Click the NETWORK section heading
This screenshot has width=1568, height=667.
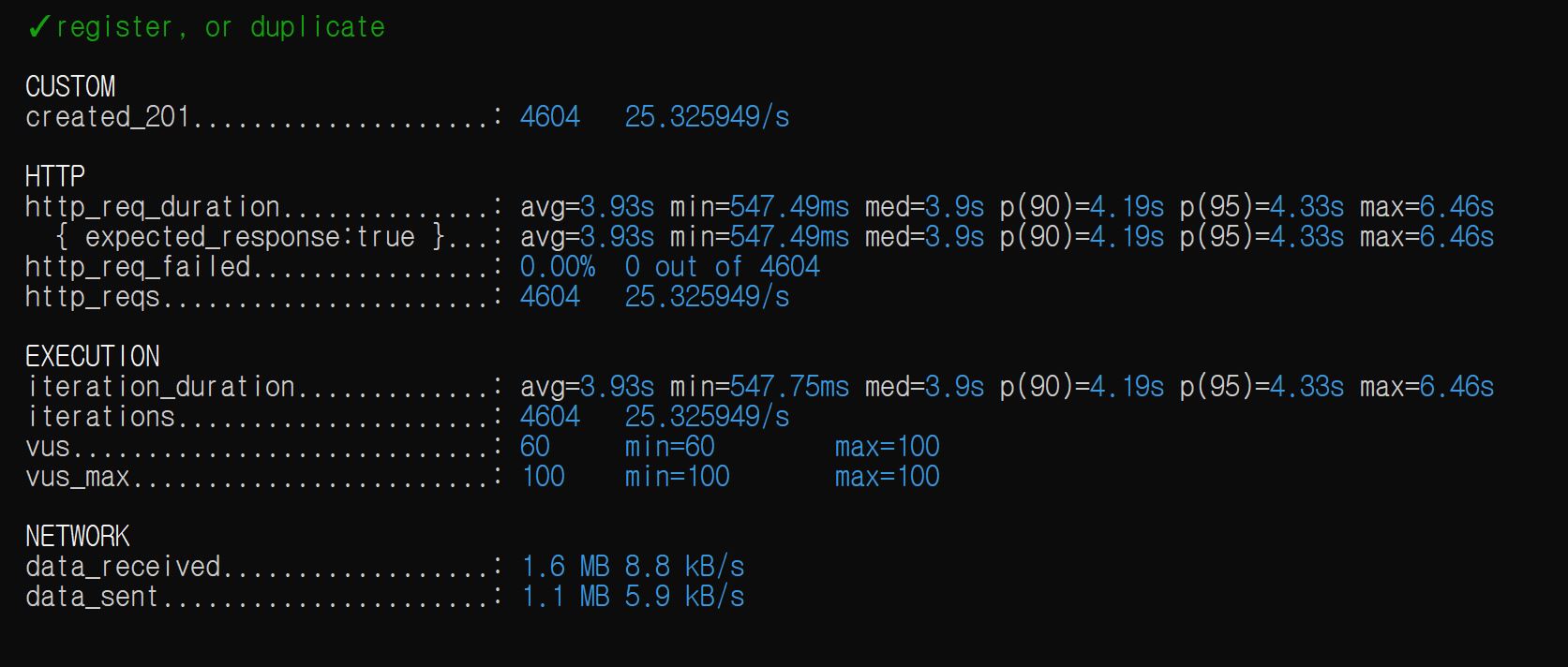pos(78,537)
